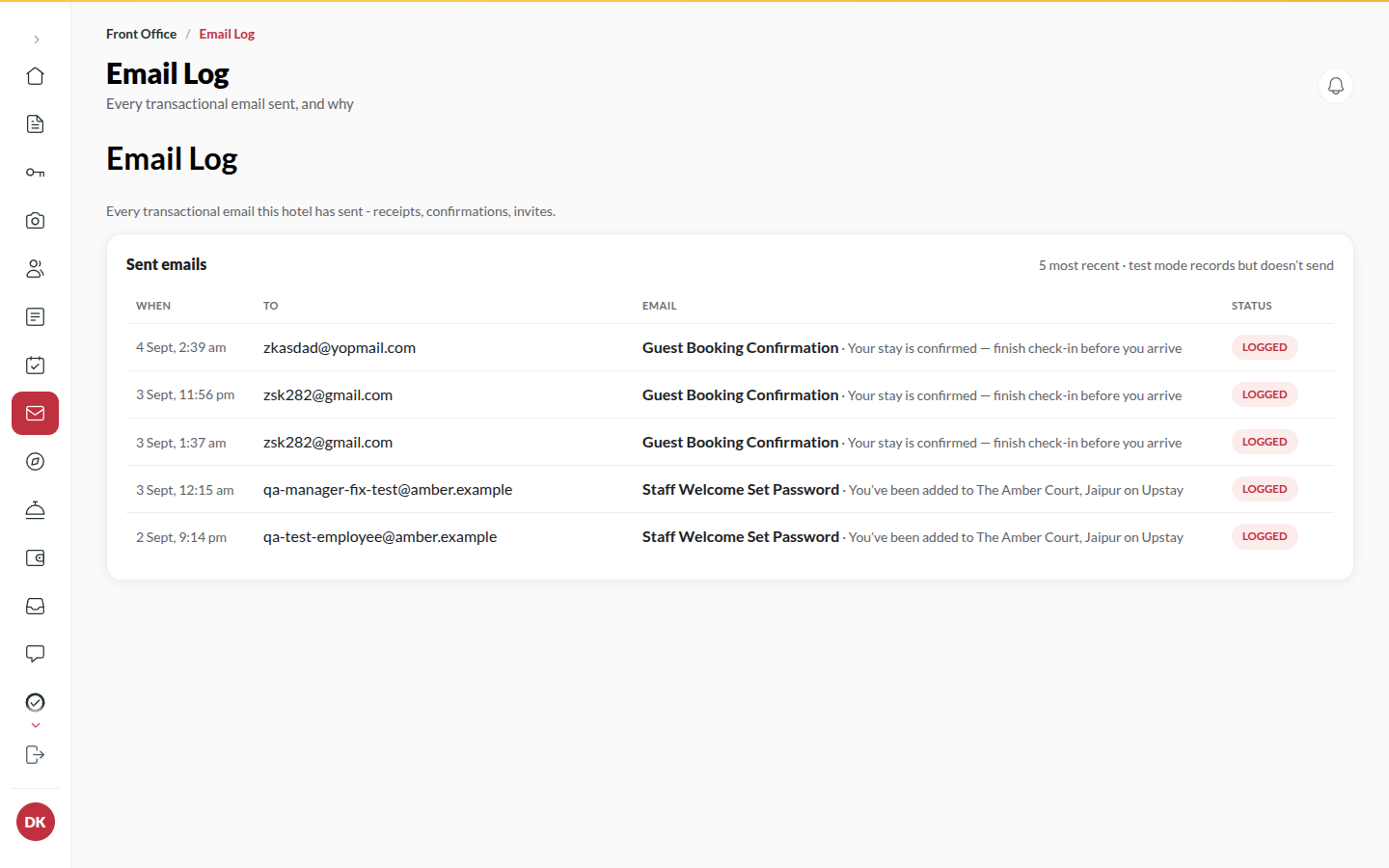The height and width of the screenshot is (868, 1389).
Task: Open the inbox tray icon in sidebar
Action: pyautogui.click(x=36, y=607)
